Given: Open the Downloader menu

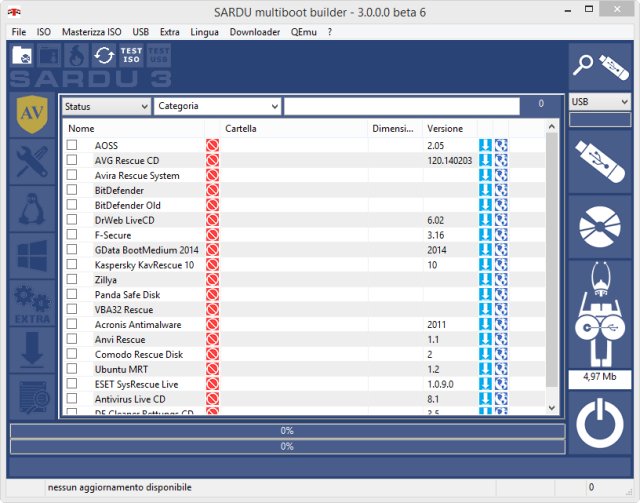Looking at the screenshot, I should pos(255,32).
